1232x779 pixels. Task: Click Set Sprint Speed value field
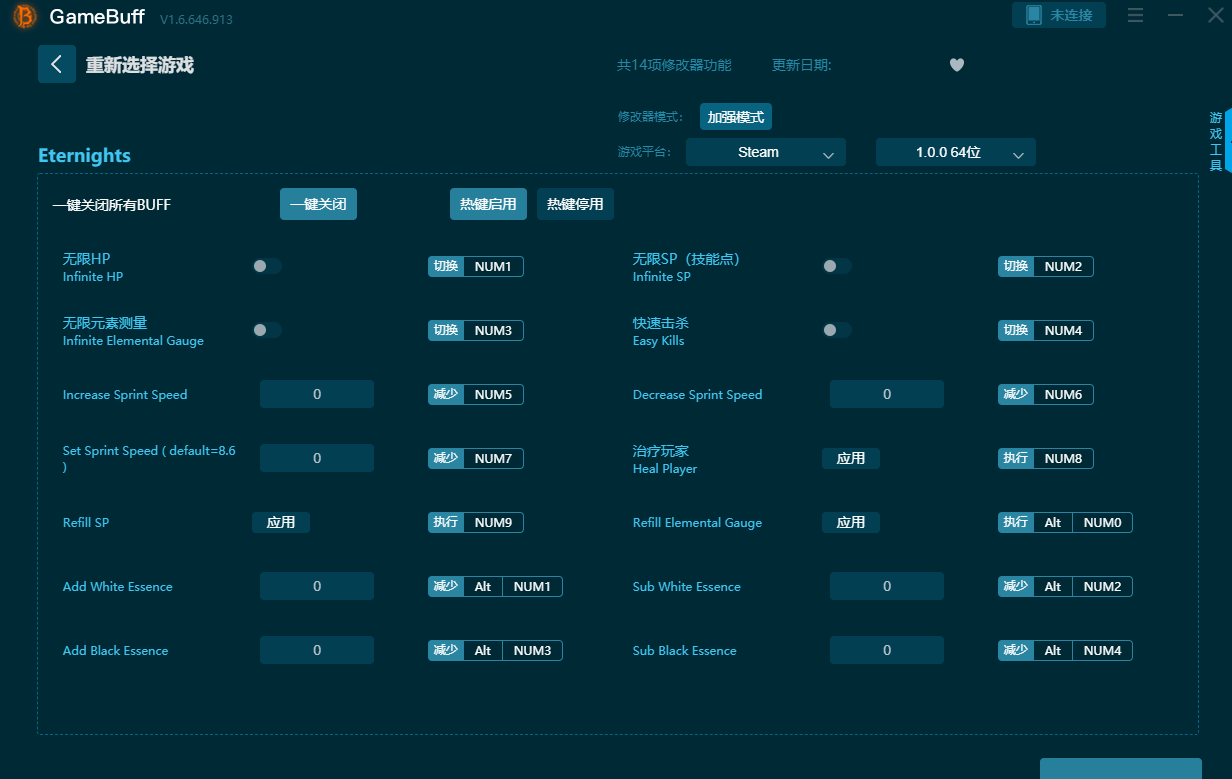click(317, 458)
